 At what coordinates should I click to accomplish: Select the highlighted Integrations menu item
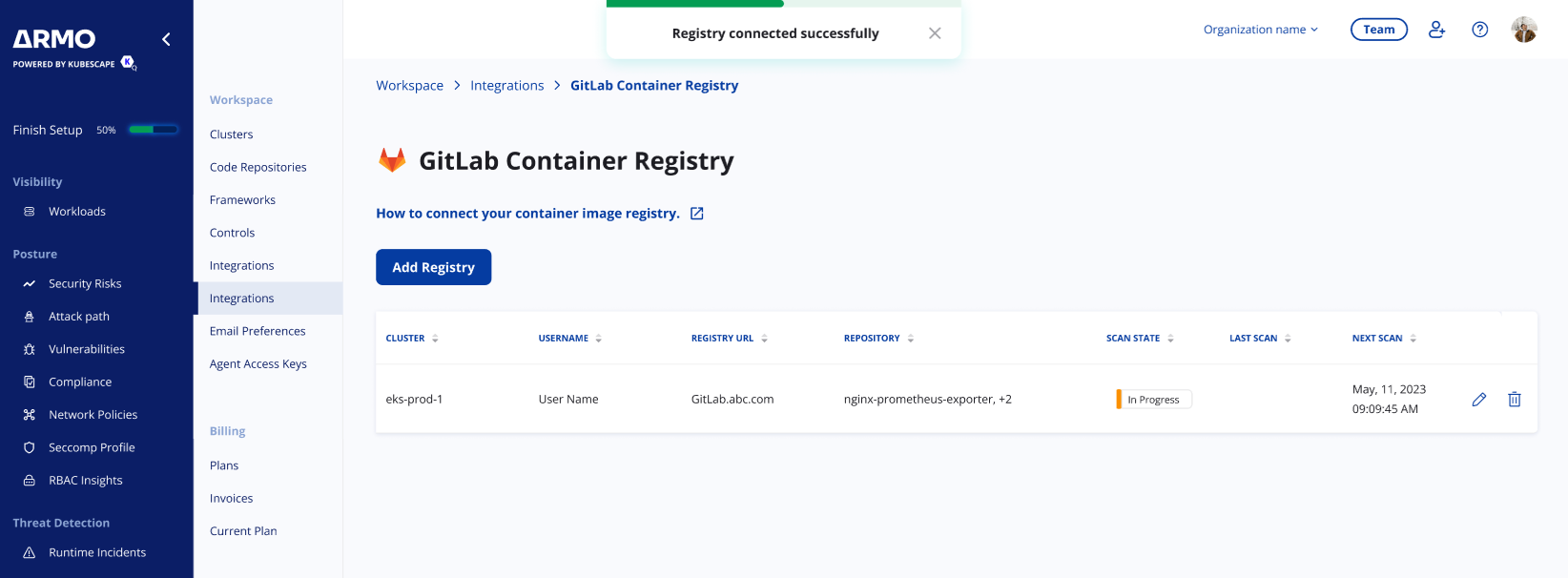[268, 299]
